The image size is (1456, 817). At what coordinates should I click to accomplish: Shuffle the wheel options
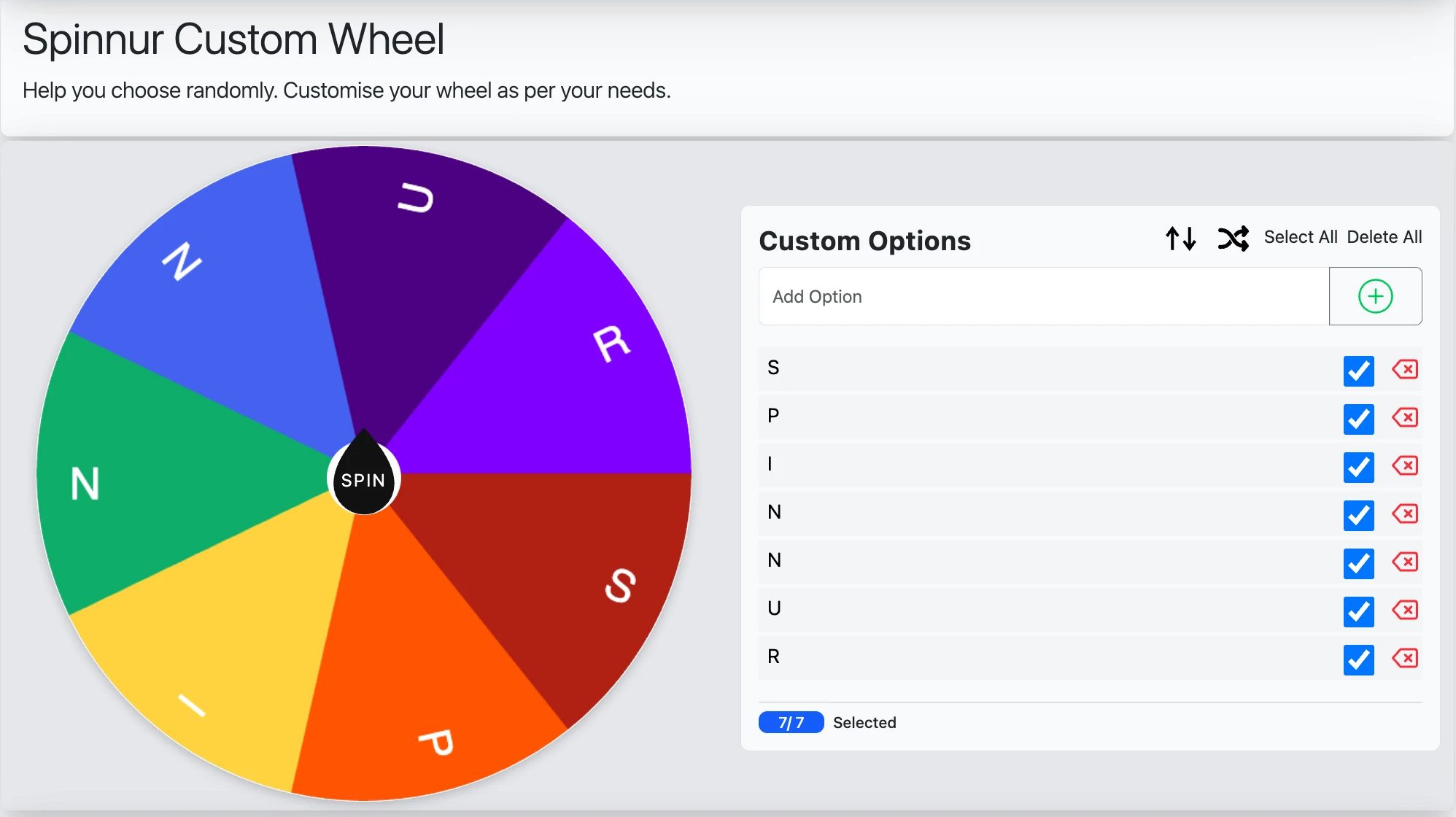pyautogui.click(x=1234, y=239)
